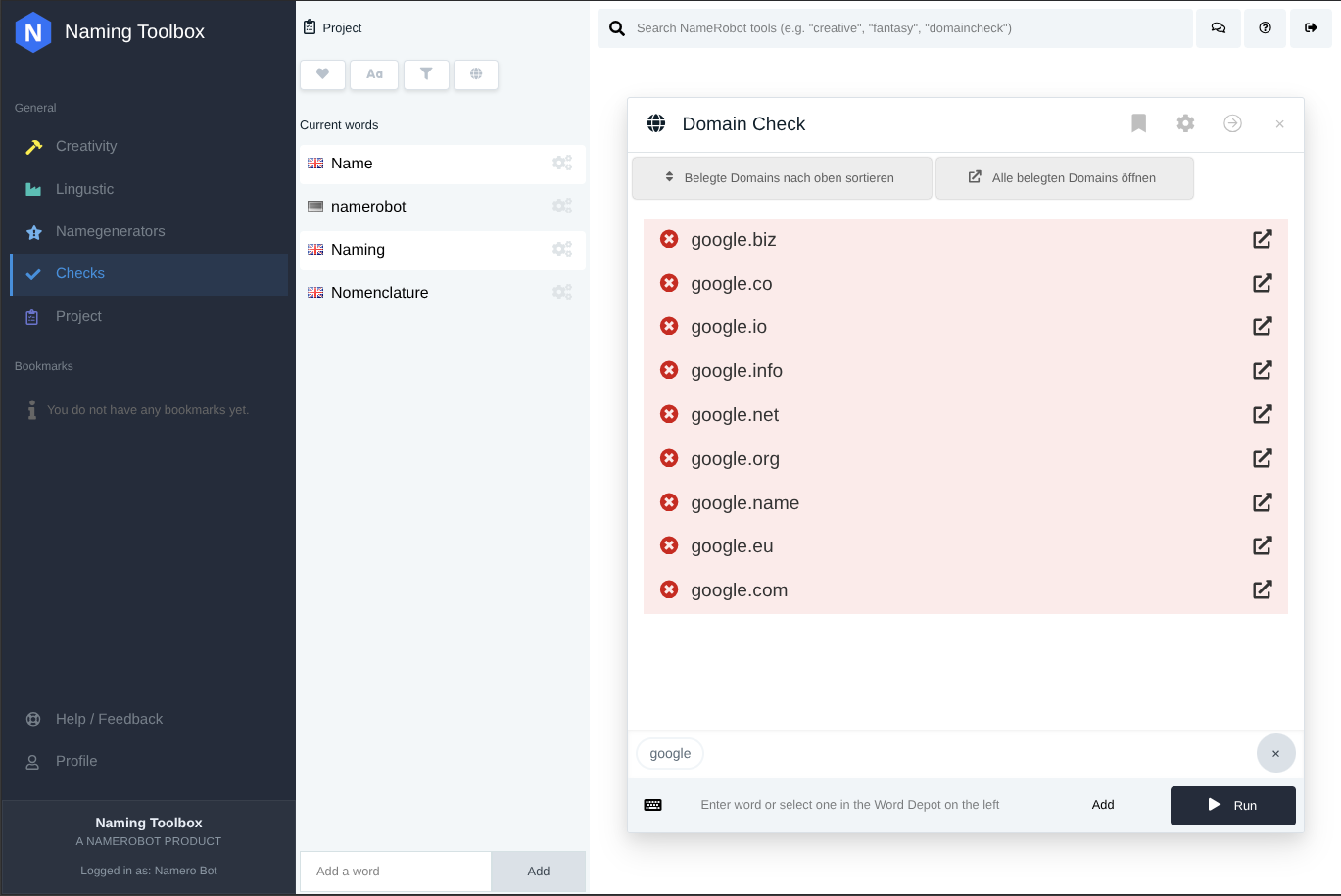1341x896 pixels.
Task: Select Namegenerators in the sidebar
Action: pos(110,231)
